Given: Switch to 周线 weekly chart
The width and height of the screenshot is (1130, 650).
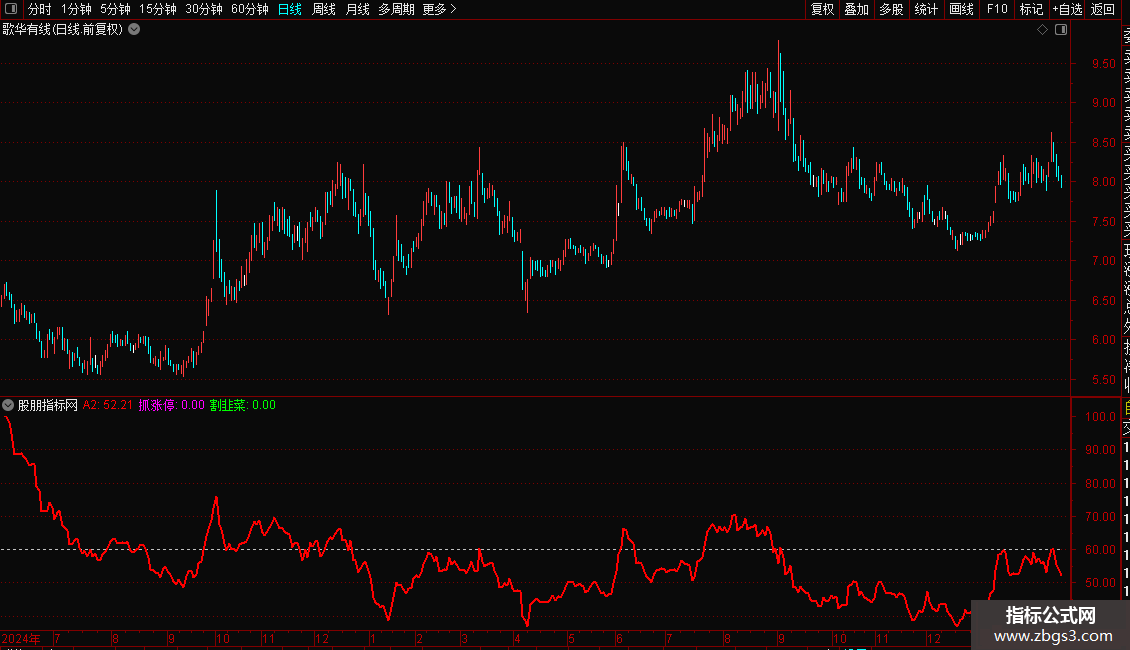Looking at the screenshot, I should click(x=324, y=9).
